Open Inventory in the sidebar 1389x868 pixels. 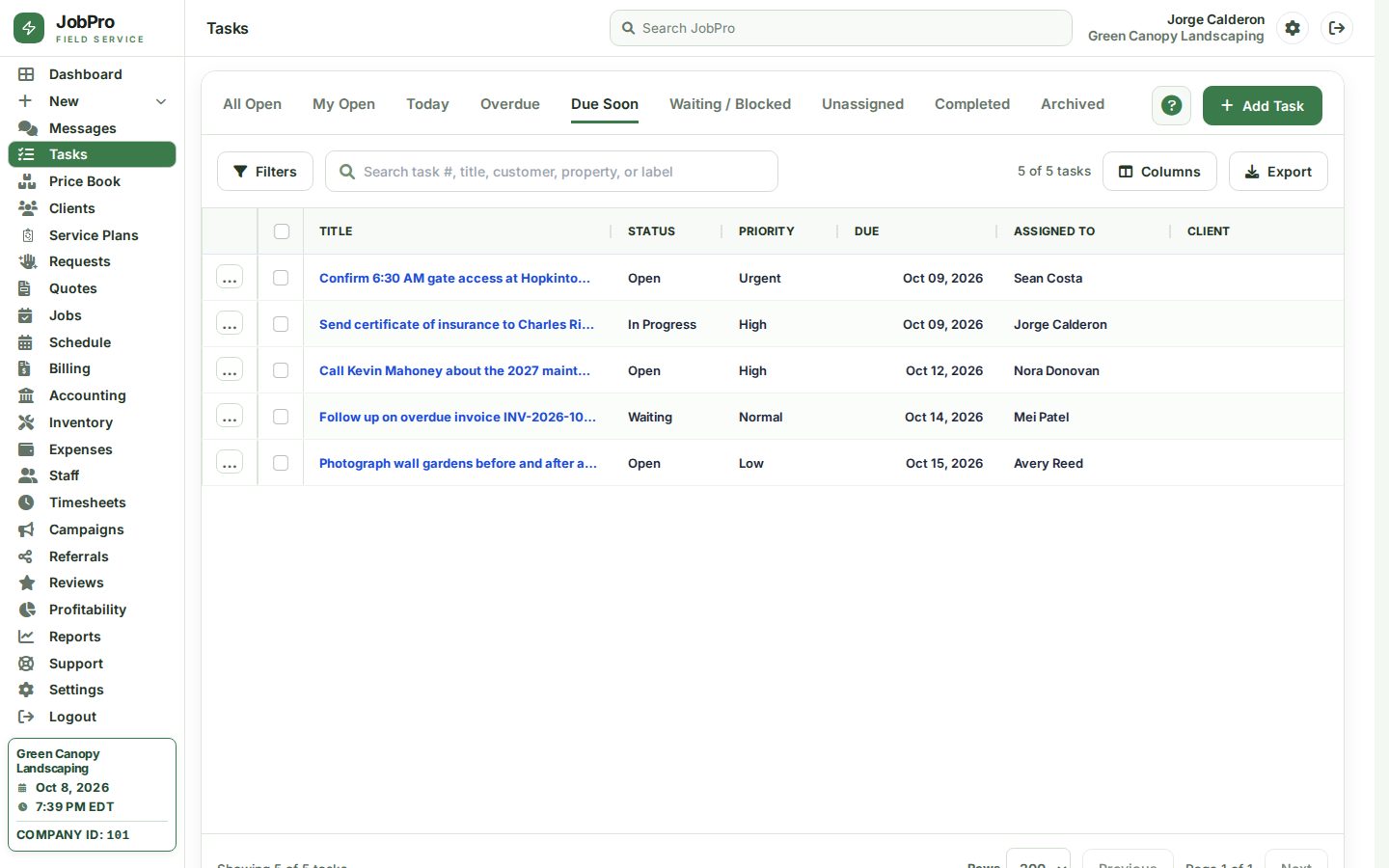point(92,422)
